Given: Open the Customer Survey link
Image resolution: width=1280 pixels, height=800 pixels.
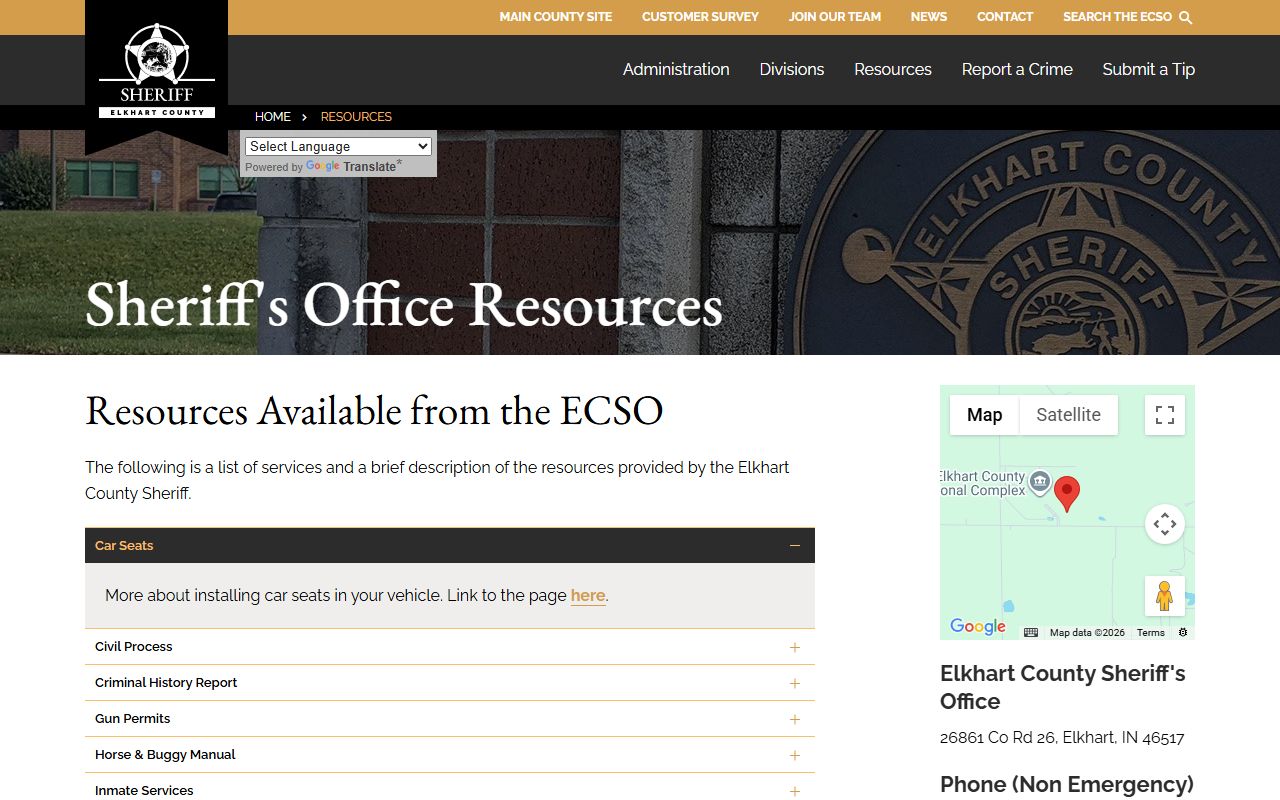Looking at the screenshot, I should (700, 17).
